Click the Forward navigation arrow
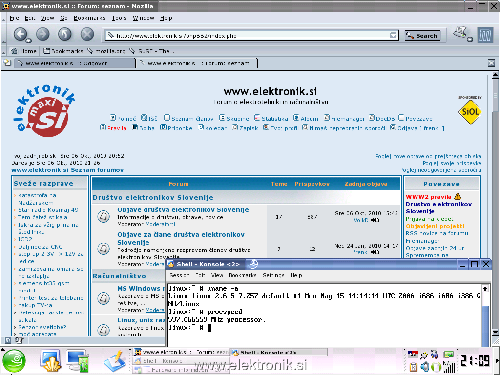Screen dimensions: 500x375 (x=43, y=34)
